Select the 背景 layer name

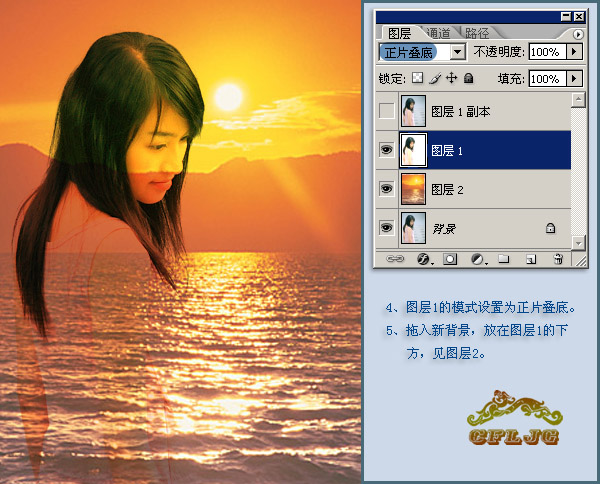pos(444,229)
